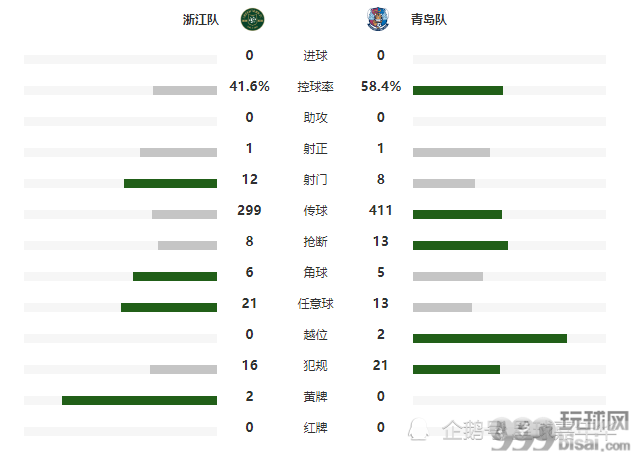Select the 射门 shots stat label
Viewport: 631px width, 452px height.
point(315,180)
